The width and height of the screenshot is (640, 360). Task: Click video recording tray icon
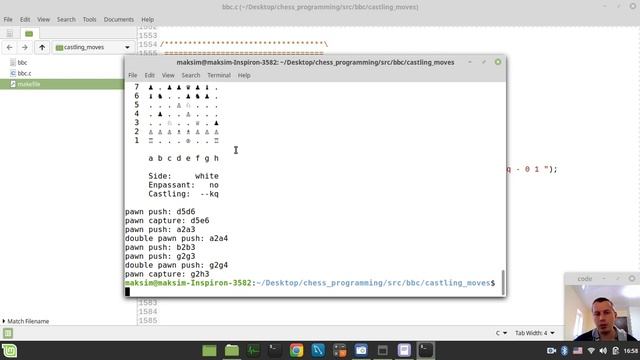(x=551, y=351)
